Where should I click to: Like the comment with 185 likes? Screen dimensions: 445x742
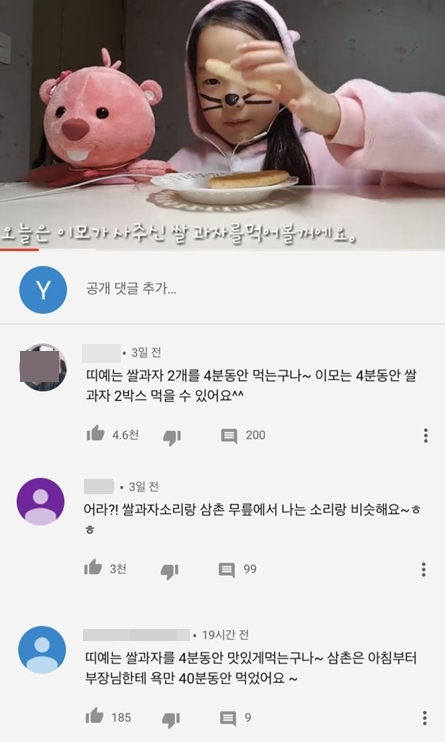[94, 716]
